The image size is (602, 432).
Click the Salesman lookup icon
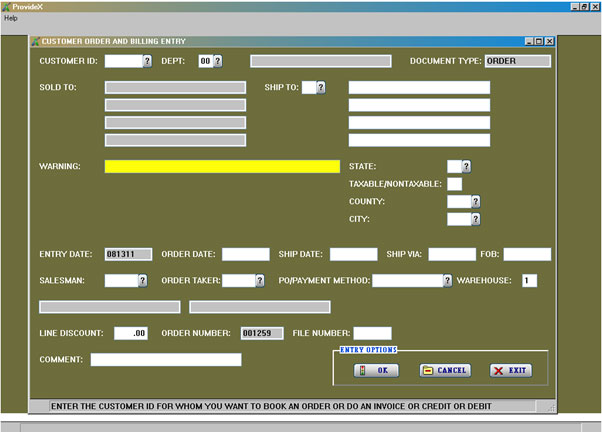142,281
